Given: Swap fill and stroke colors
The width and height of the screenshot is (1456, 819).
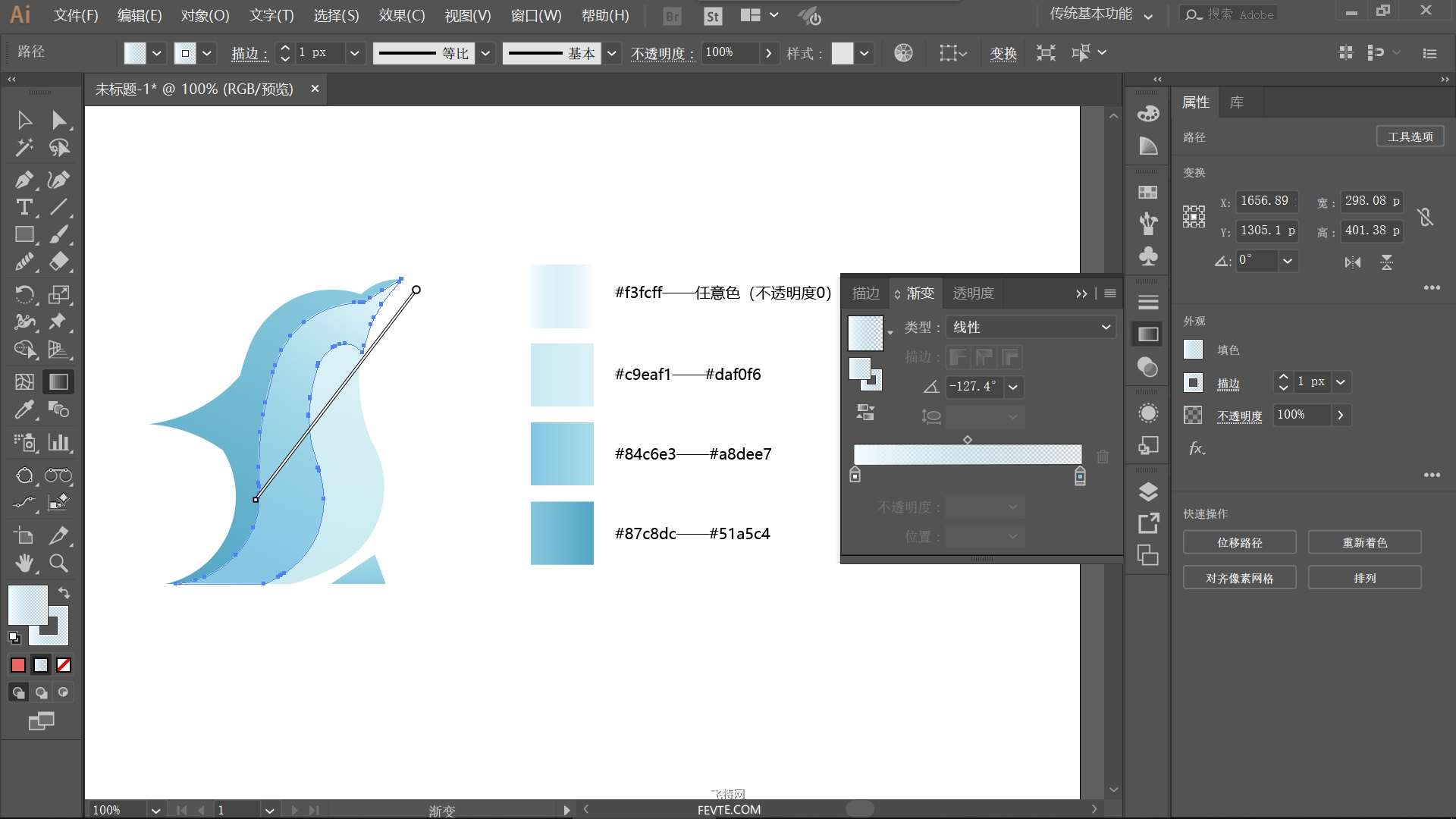Looking at the screenshot, I should click(x=64, y=593).
